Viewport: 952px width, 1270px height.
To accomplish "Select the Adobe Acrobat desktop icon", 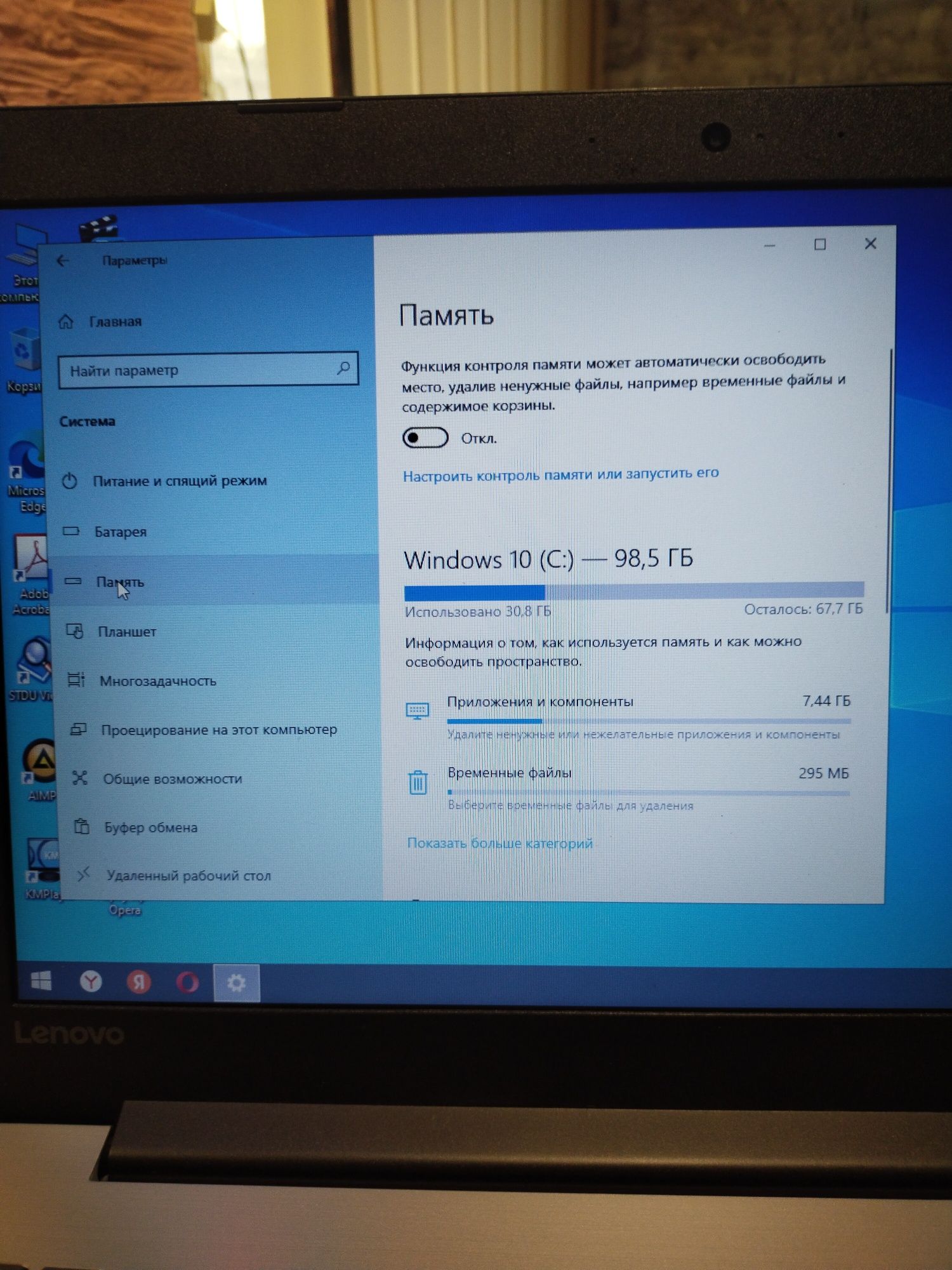I will [x=32, y=575].
